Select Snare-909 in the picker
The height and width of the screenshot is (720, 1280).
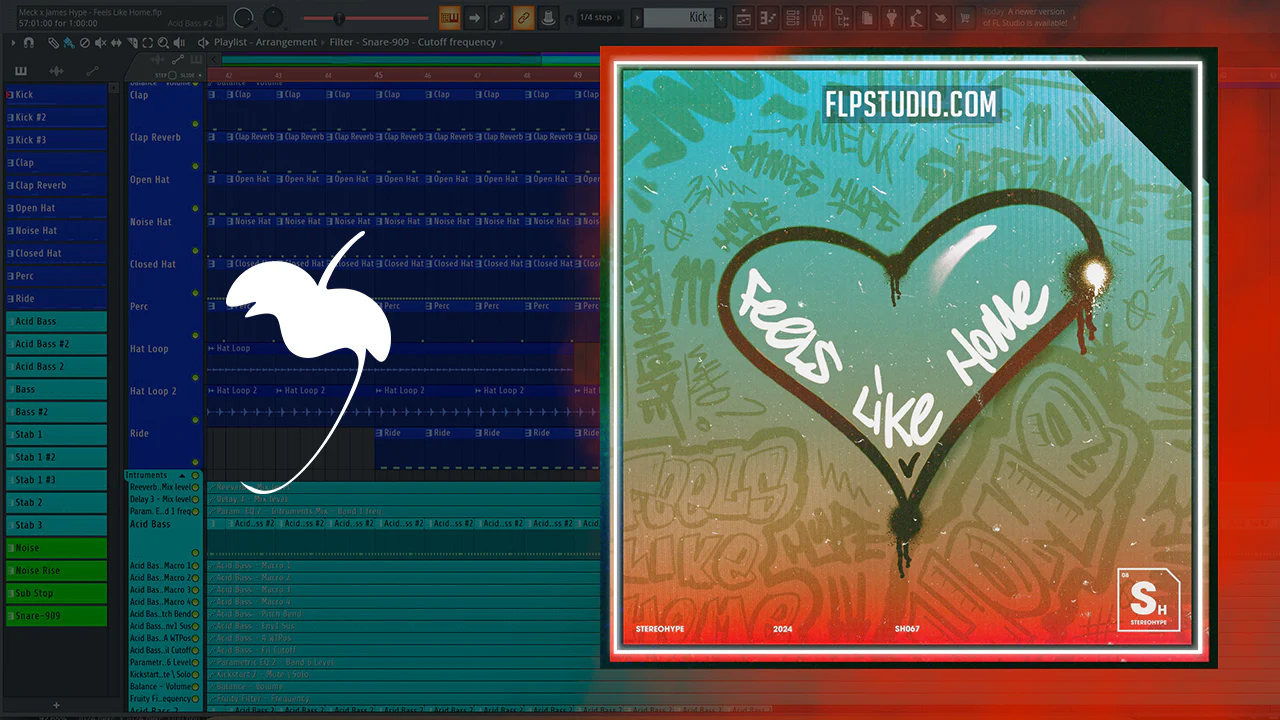(x=56, y=616)
